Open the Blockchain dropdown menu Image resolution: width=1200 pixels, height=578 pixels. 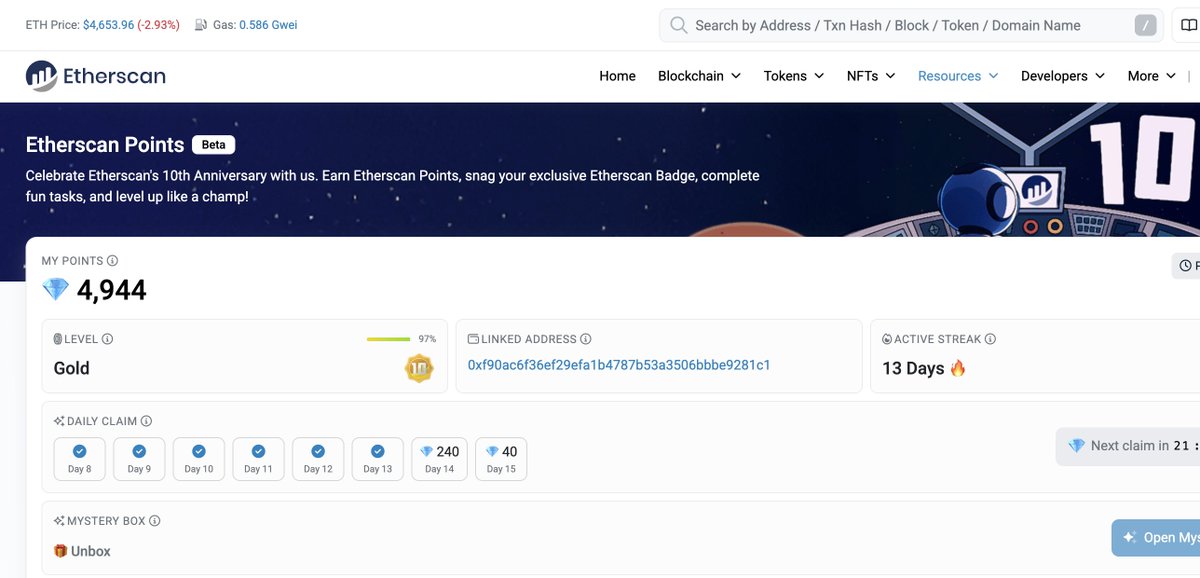[699, 76]
